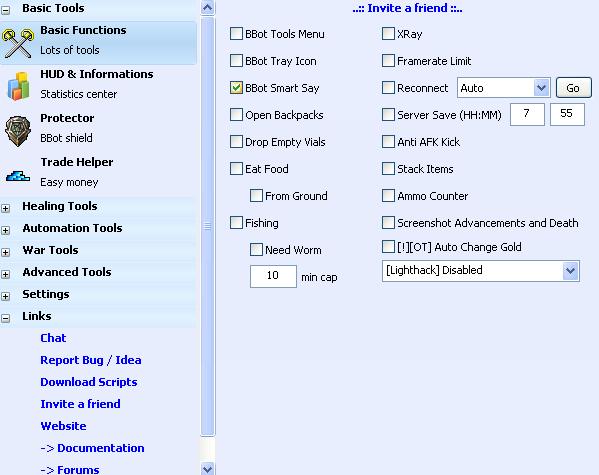Toggle the XRay checkbox
The image size is (599, 475).
[x=388, y=34]
